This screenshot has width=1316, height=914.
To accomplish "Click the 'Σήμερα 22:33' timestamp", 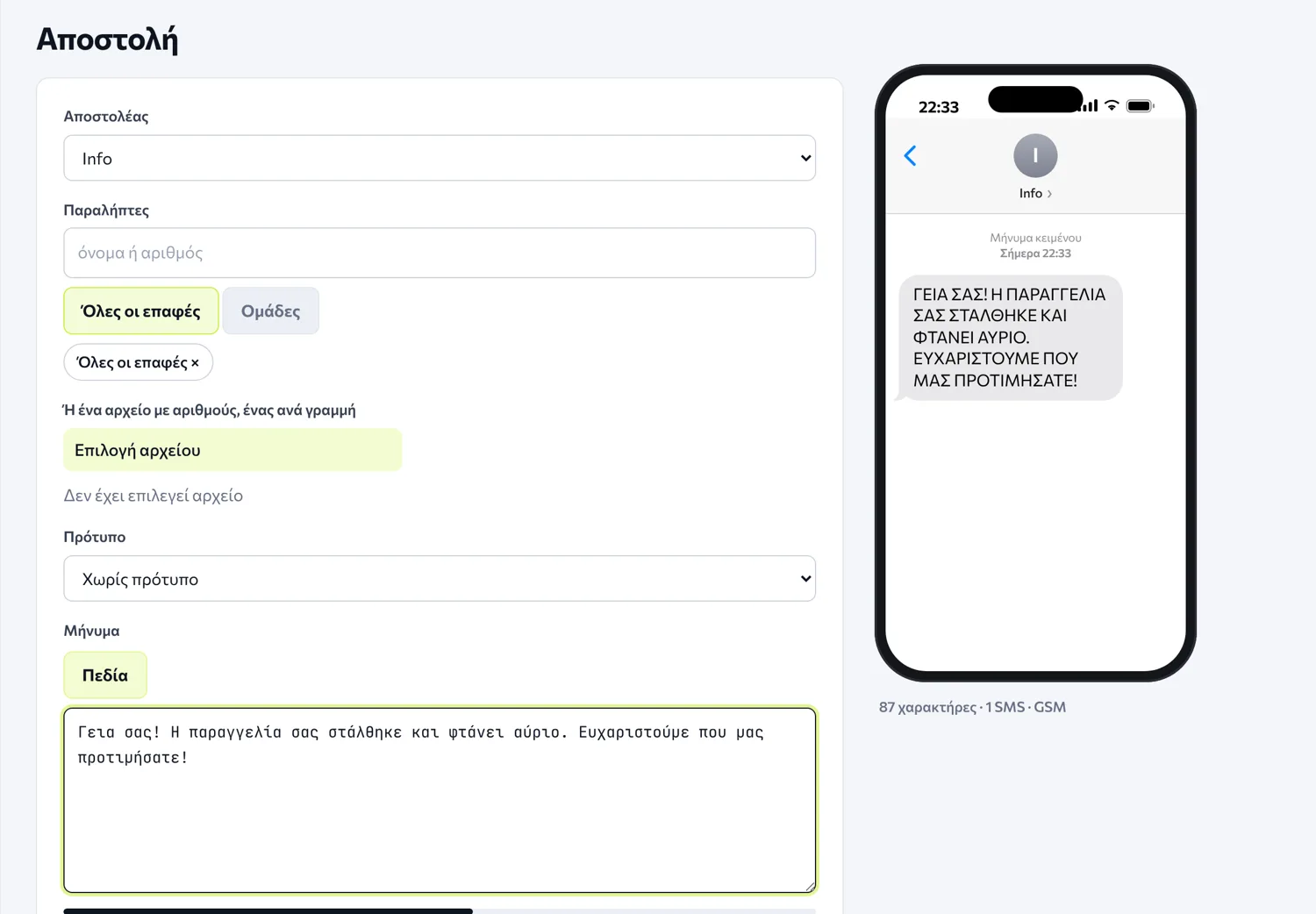I will pyautogui.click(x=1035, y=253).
